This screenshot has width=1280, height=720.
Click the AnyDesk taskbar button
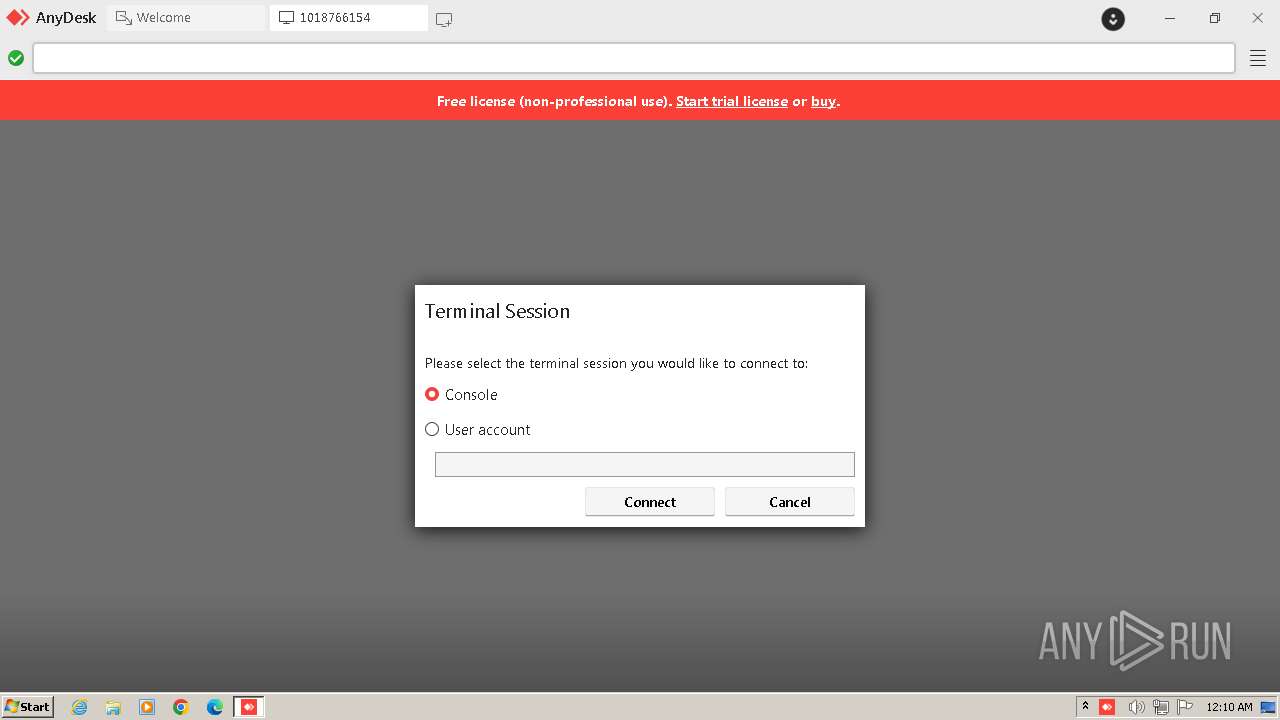[x=249, y=707]
